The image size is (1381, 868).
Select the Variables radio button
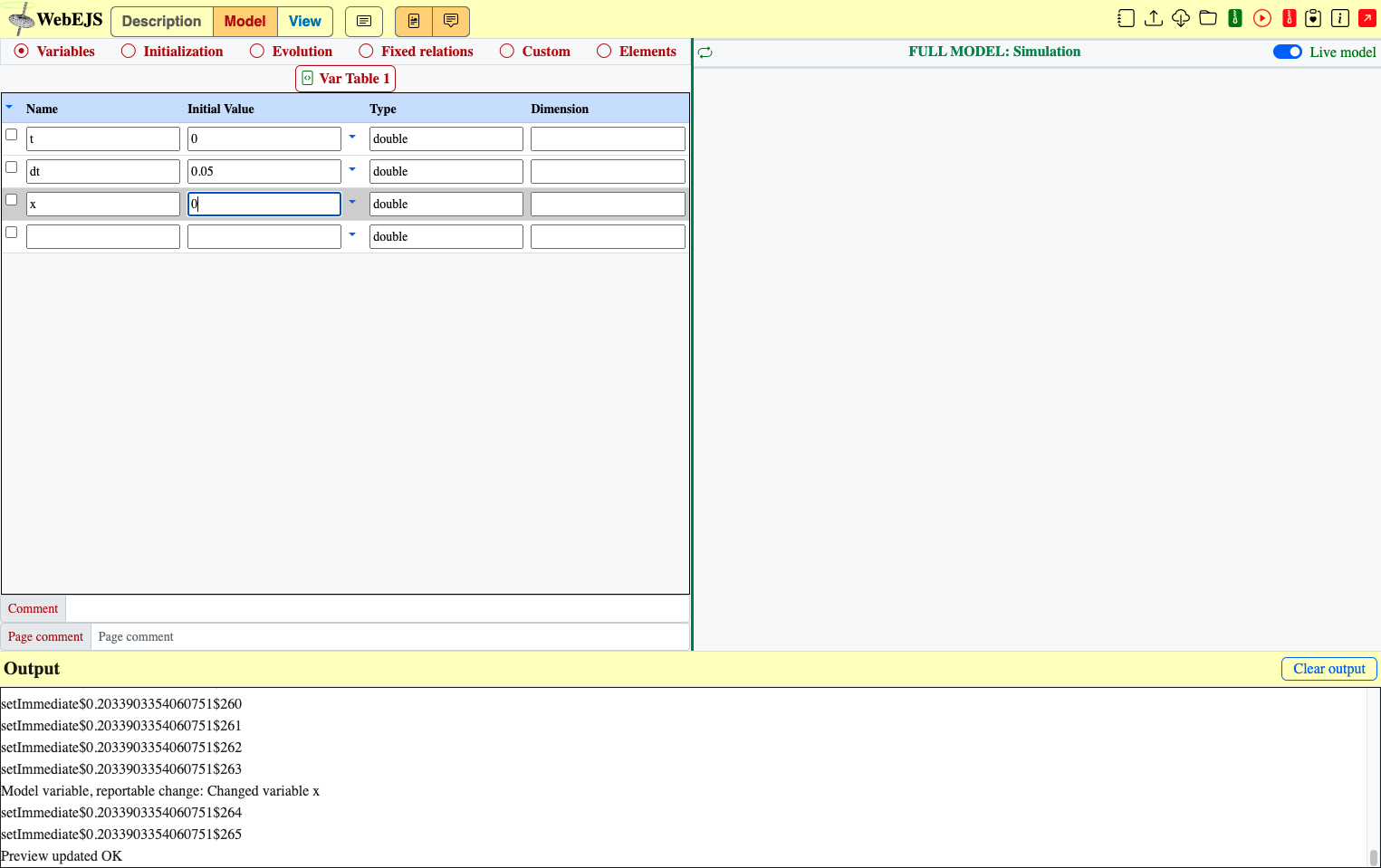click(x=22, y=52)
